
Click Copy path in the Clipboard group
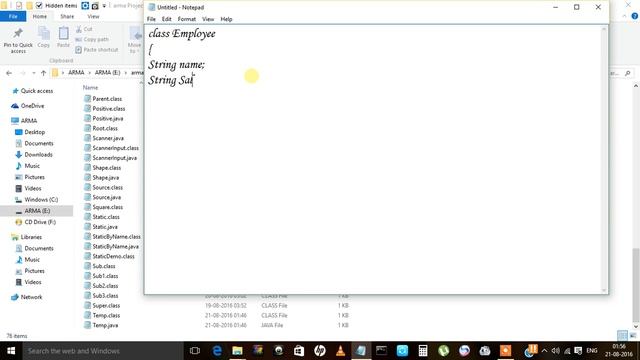click(92, 40)
